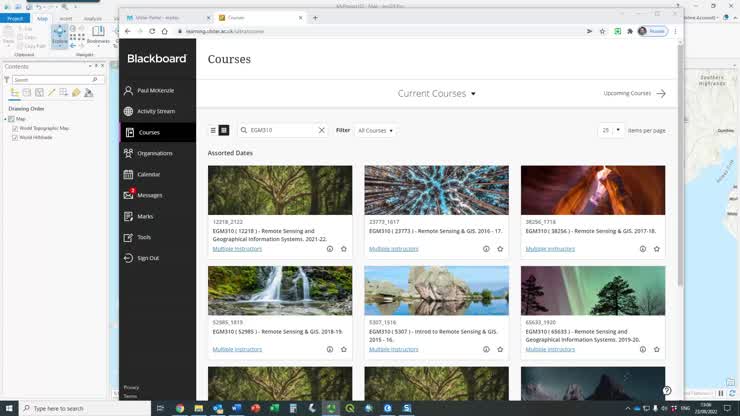Open Organisations in the sidebar
This screenshot has height=416, width=740.
tap(154, 153)
